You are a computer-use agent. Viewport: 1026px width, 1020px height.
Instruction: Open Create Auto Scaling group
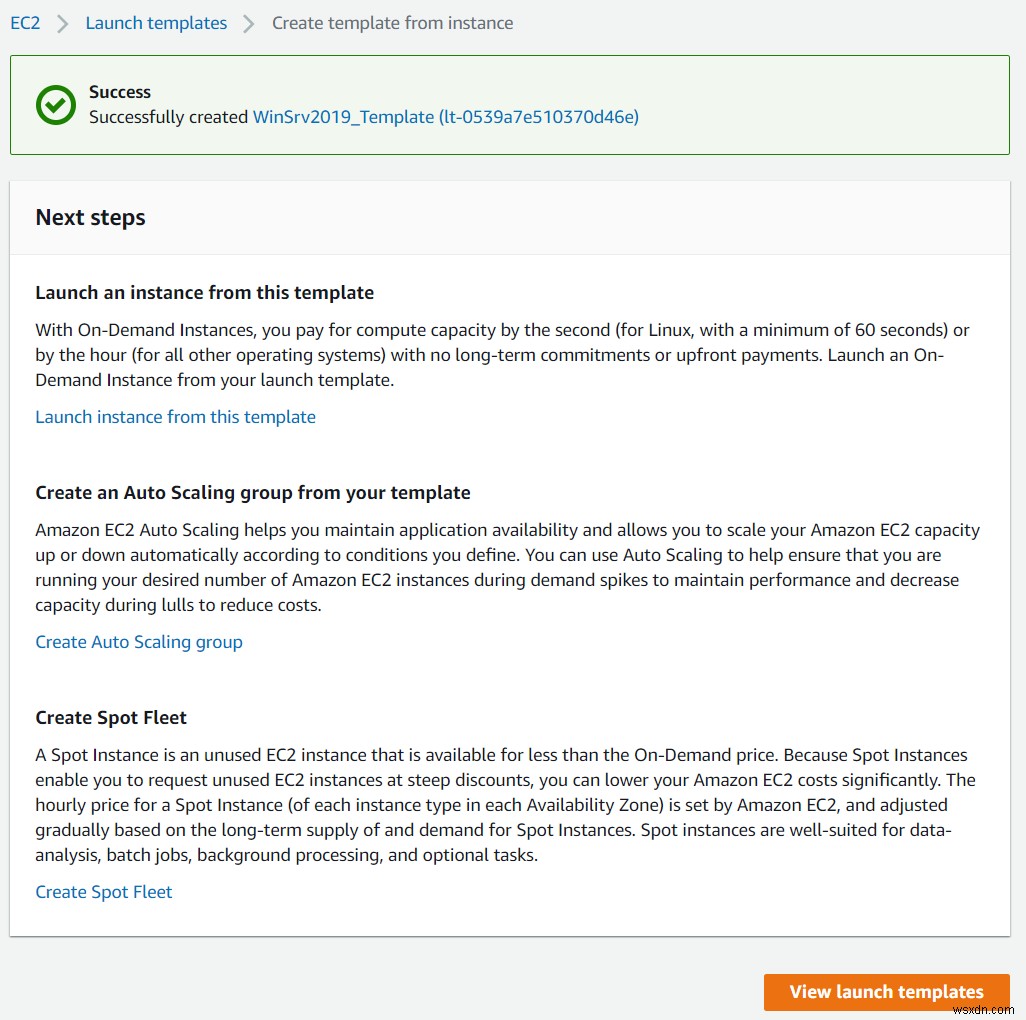139,642
